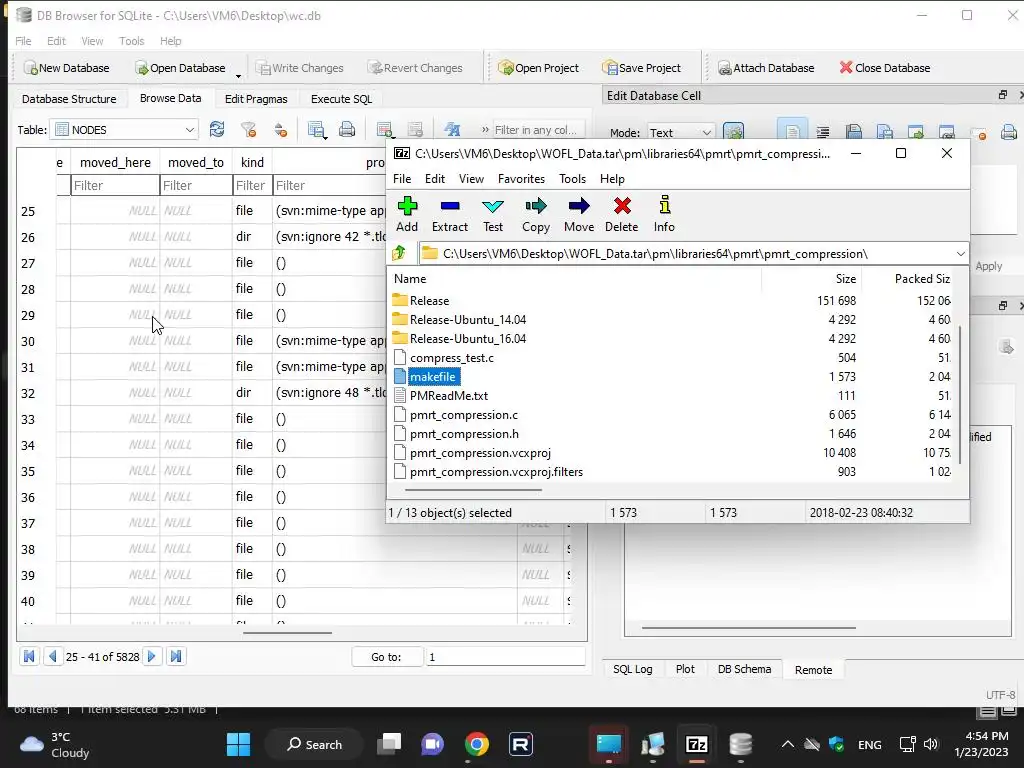Screen dimensions: 1024x768
Task: Open DB Browser View menu
Action: 92,41
